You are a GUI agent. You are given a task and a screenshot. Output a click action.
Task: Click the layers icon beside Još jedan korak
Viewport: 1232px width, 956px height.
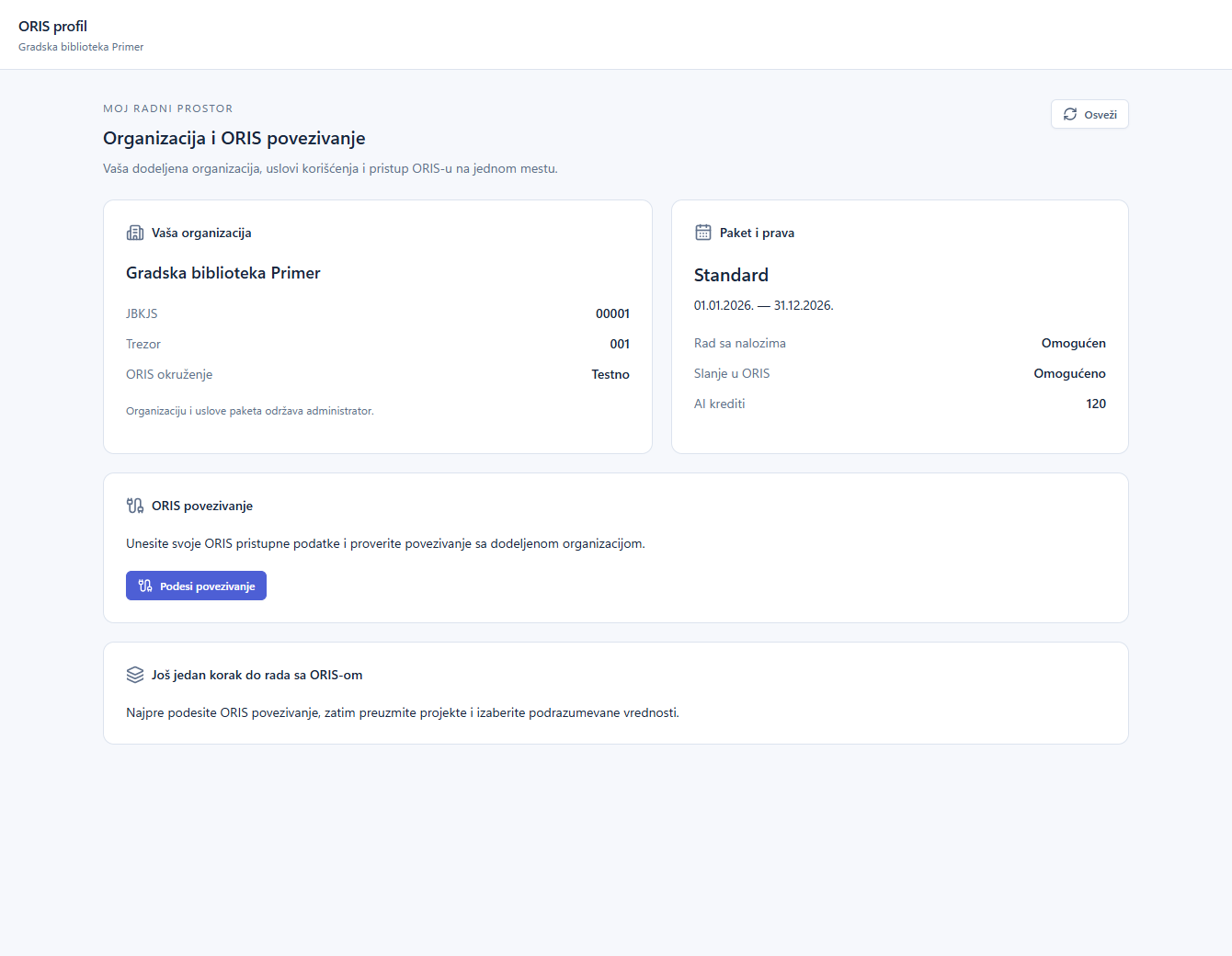pyautogui.click(x=135, y=675)
